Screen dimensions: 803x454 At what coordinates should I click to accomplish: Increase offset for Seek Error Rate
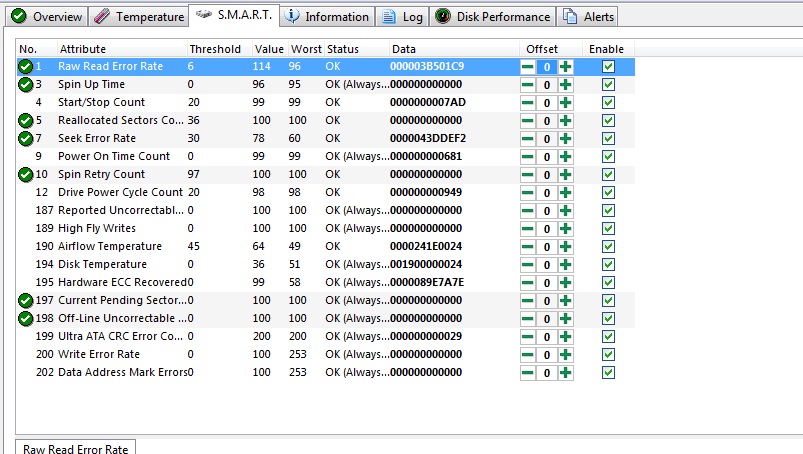tap(565, 139)
